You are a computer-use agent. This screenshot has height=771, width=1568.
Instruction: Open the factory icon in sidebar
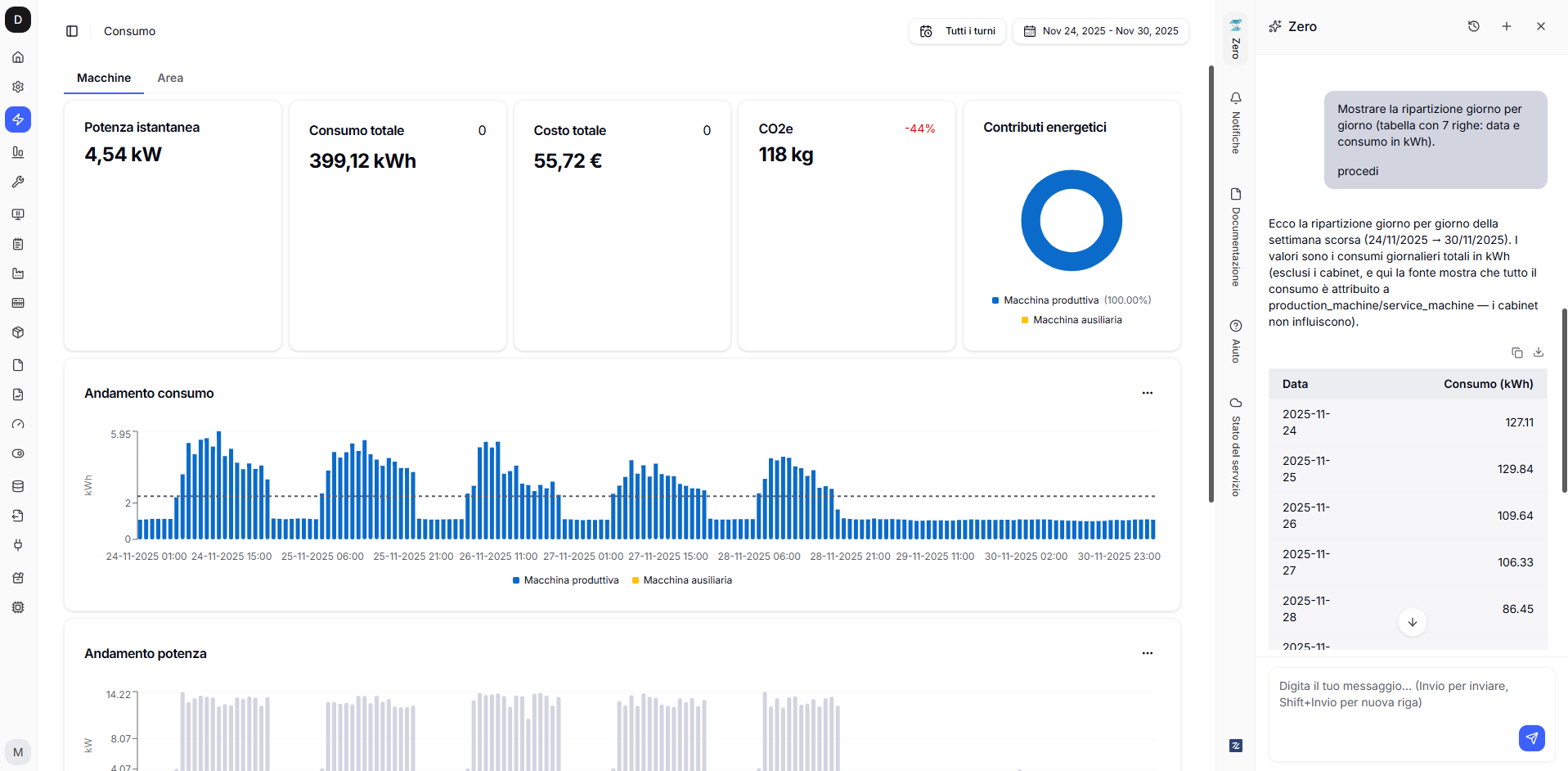18,273
